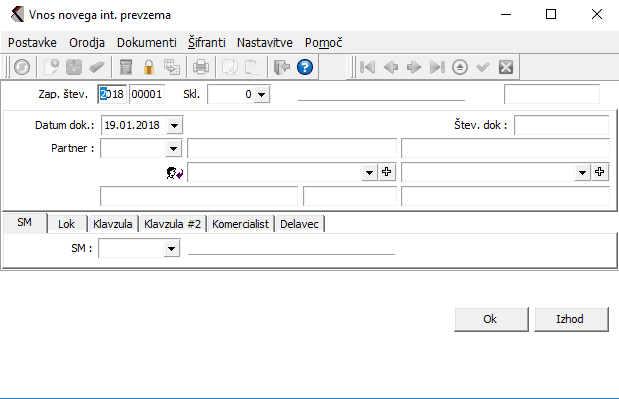Image resolution: width=619 pixels, height=399 pixels.
Task: Click the save disk toolbar icon
Action: (x=74, y=67)
